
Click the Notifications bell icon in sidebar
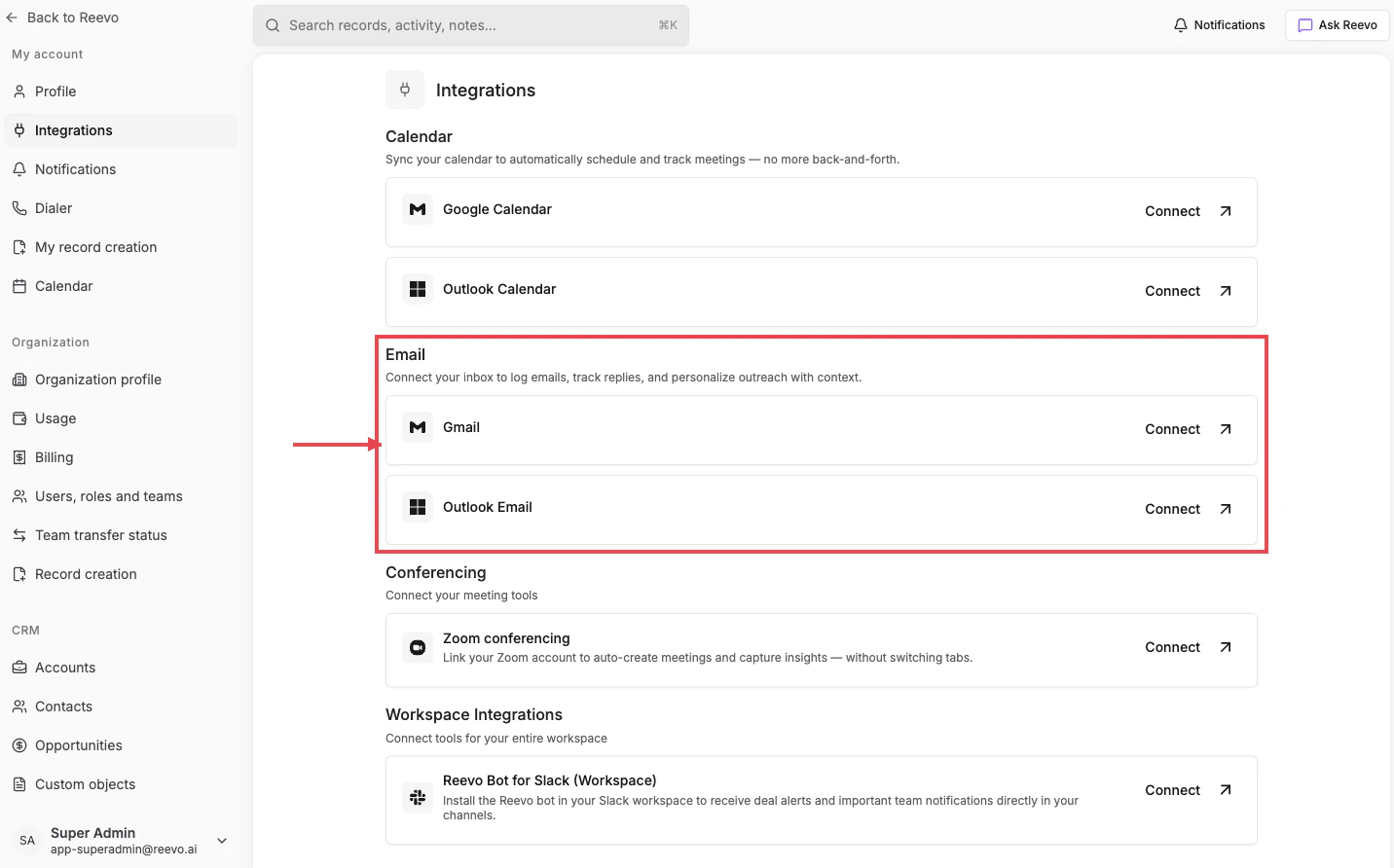[19, 169]
